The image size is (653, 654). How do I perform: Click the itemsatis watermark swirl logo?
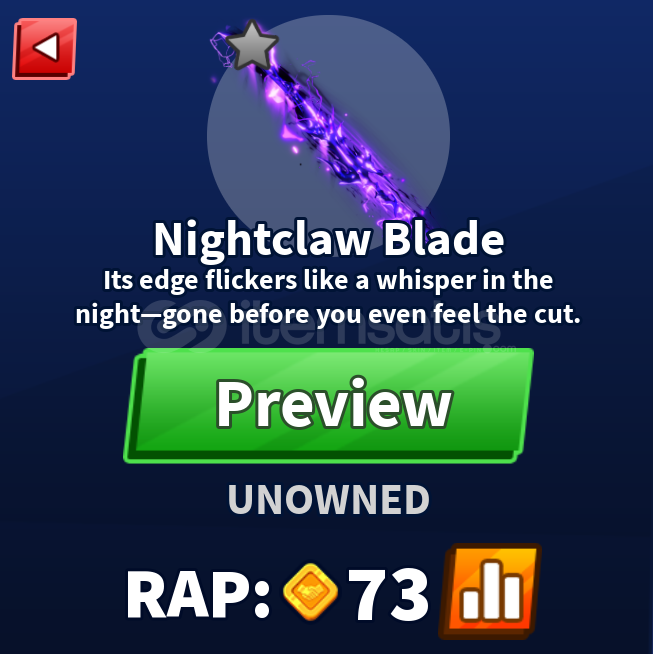click(182, 324)
